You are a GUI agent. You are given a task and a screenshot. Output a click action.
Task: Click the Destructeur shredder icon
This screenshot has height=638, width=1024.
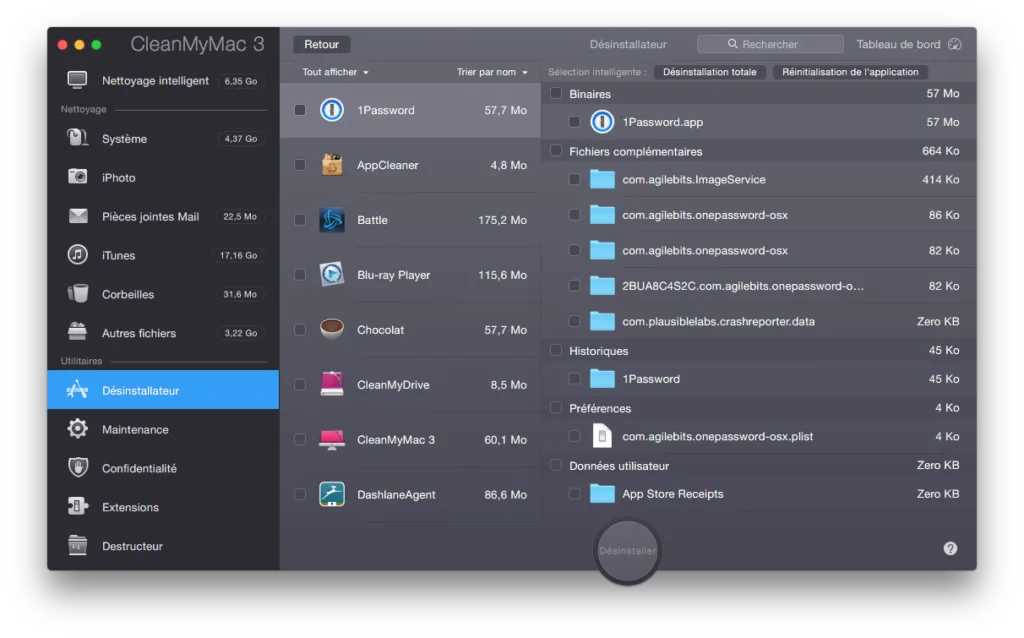click(x=78, y=545)
